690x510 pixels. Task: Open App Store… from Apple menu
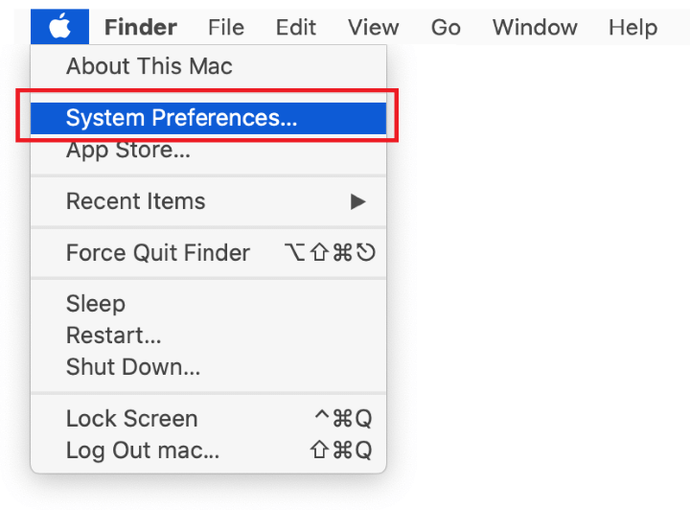128,151
